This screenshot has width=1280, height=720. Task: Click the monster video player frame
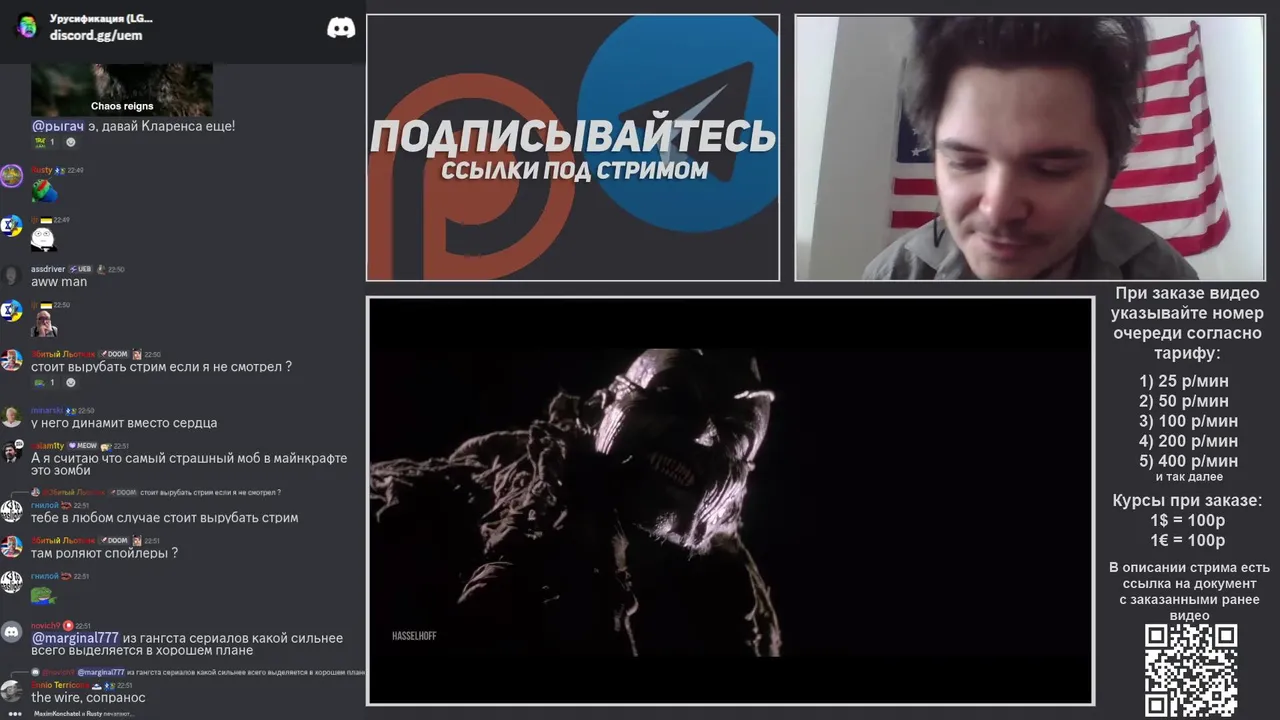click(x=730, y=501)
